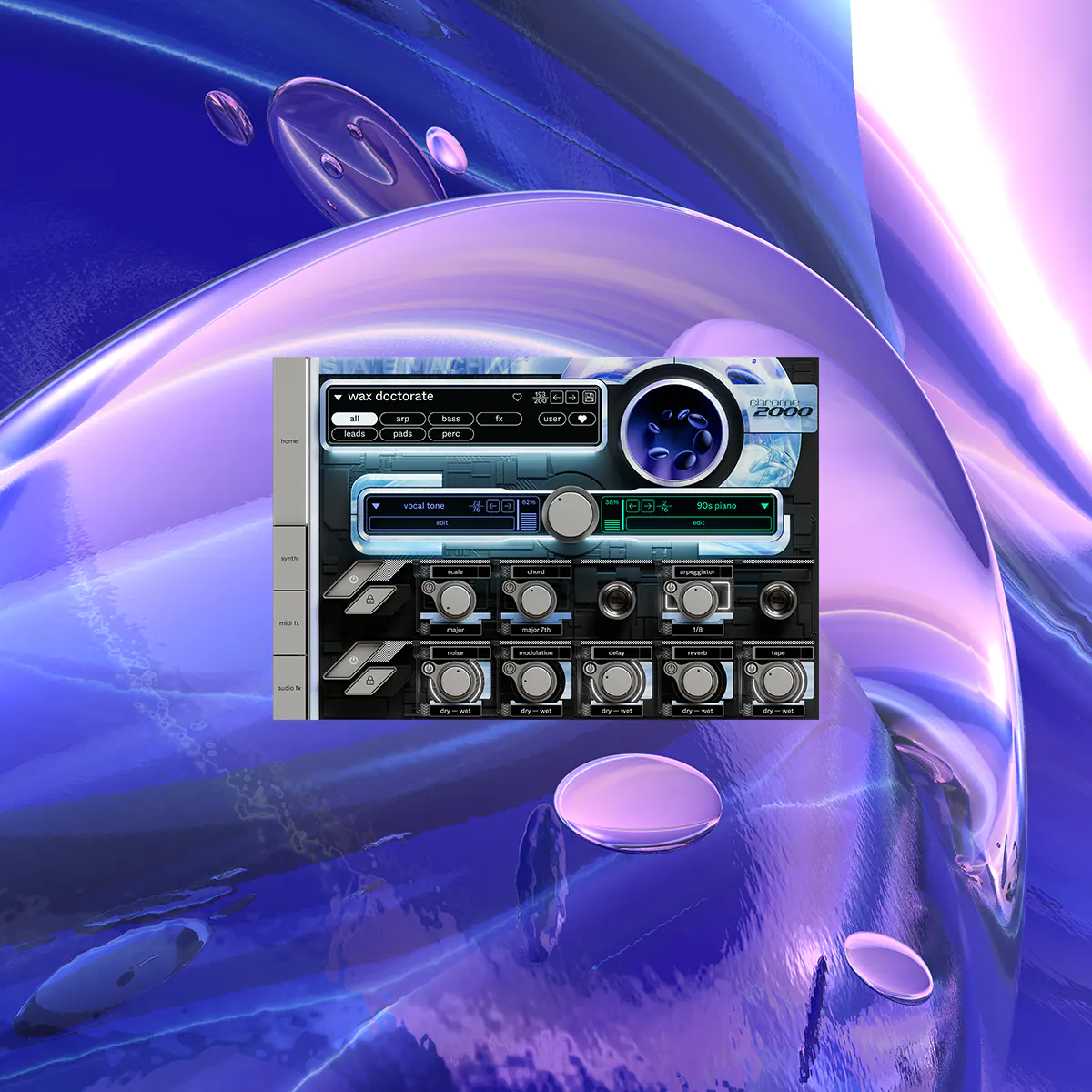The image size is (1092, 1092).
Task: Step to next vocal tone layer sound
Action: [x=508, y=506]
